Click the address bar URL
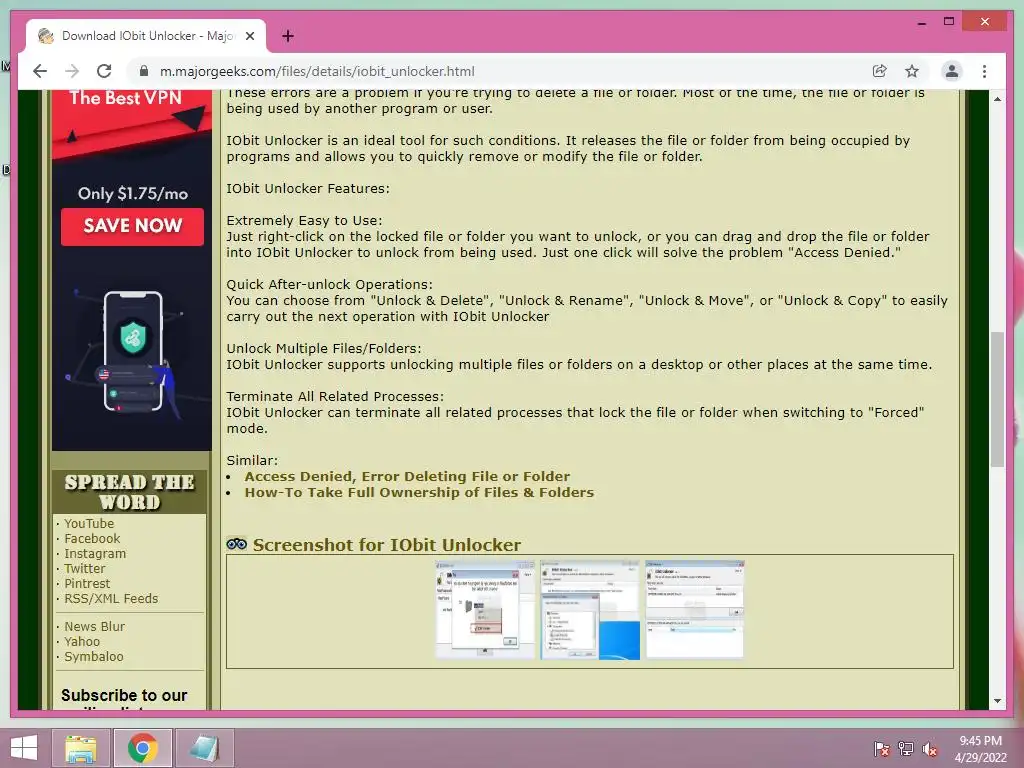 click(317, 71)
